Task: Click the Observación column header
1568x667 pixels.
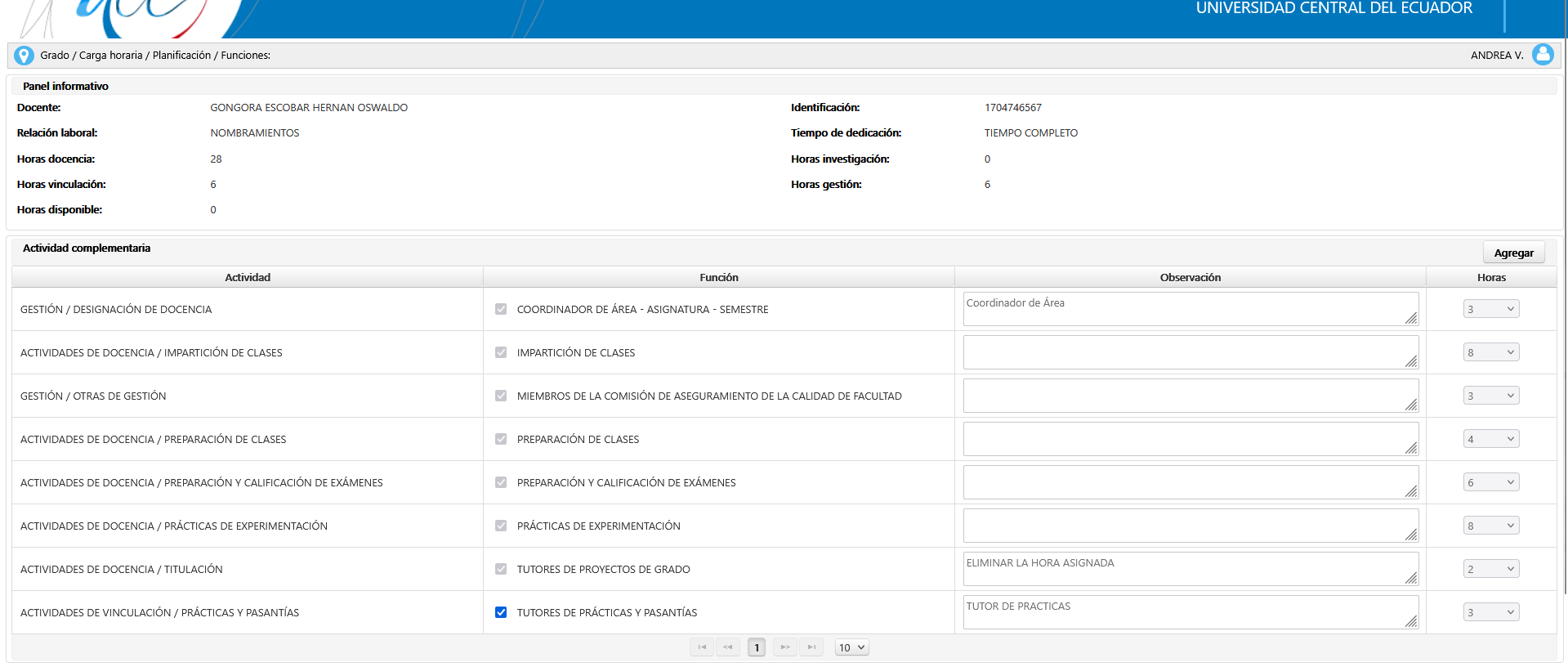Action: click(1191, 277)
